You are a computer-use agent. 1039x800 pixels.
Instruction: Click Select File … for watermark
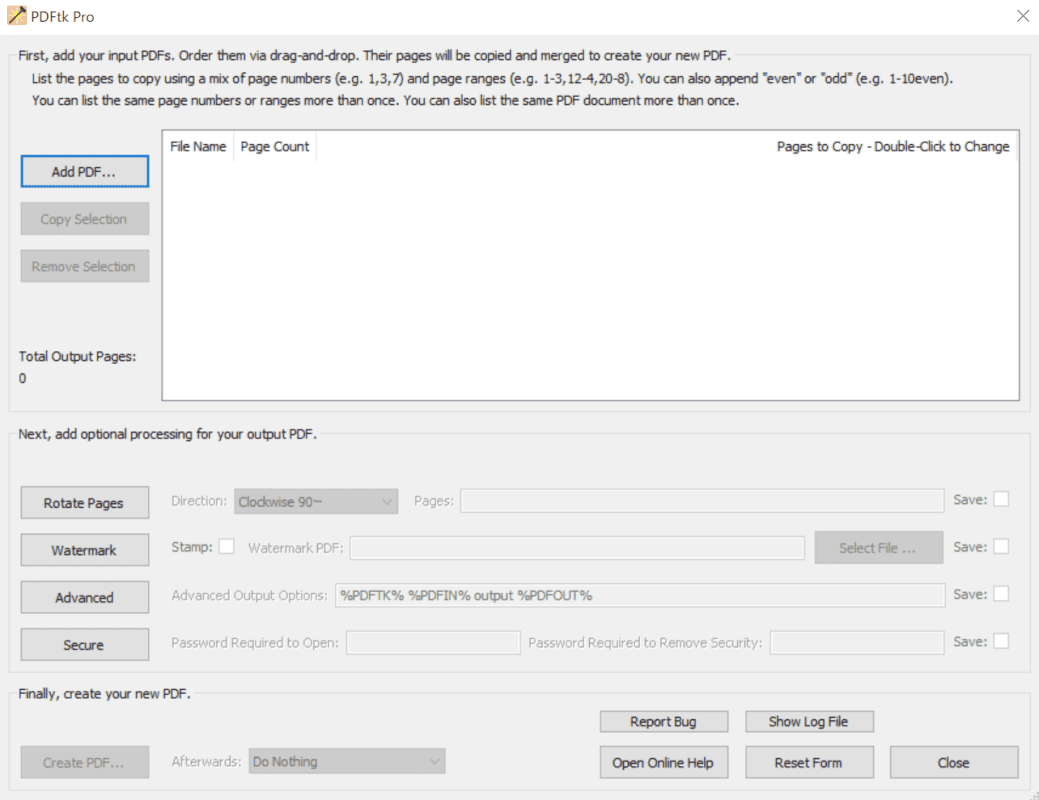(x=879, y=548)
